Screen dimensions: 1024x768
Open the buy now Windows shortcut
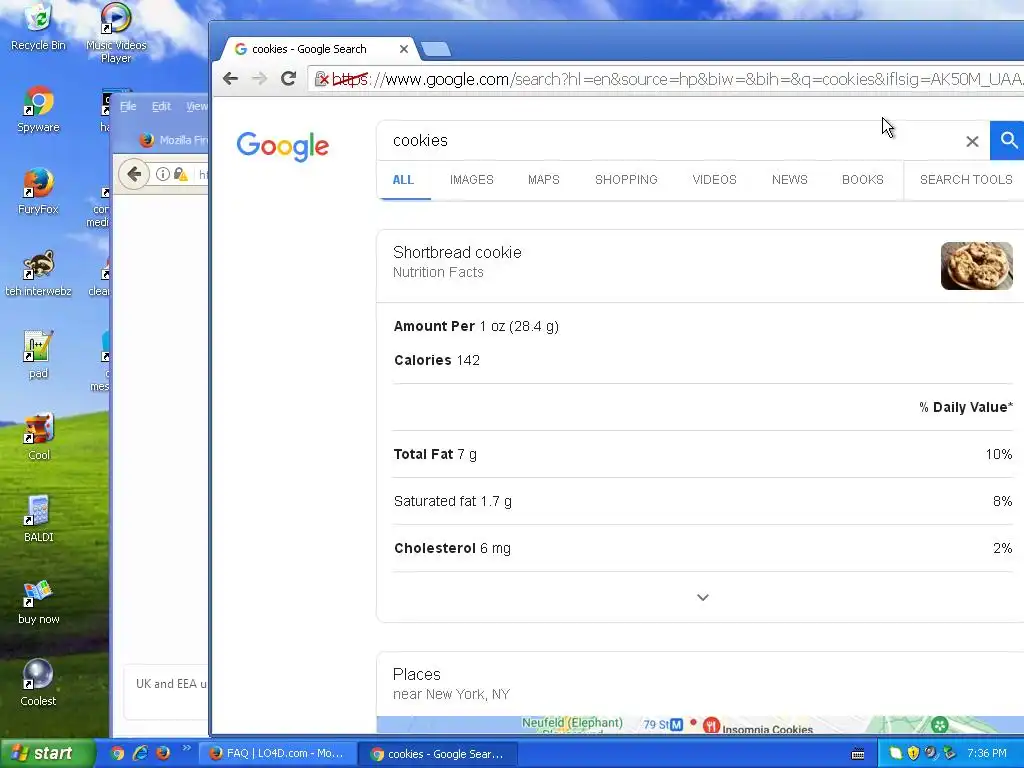point(39,601)
